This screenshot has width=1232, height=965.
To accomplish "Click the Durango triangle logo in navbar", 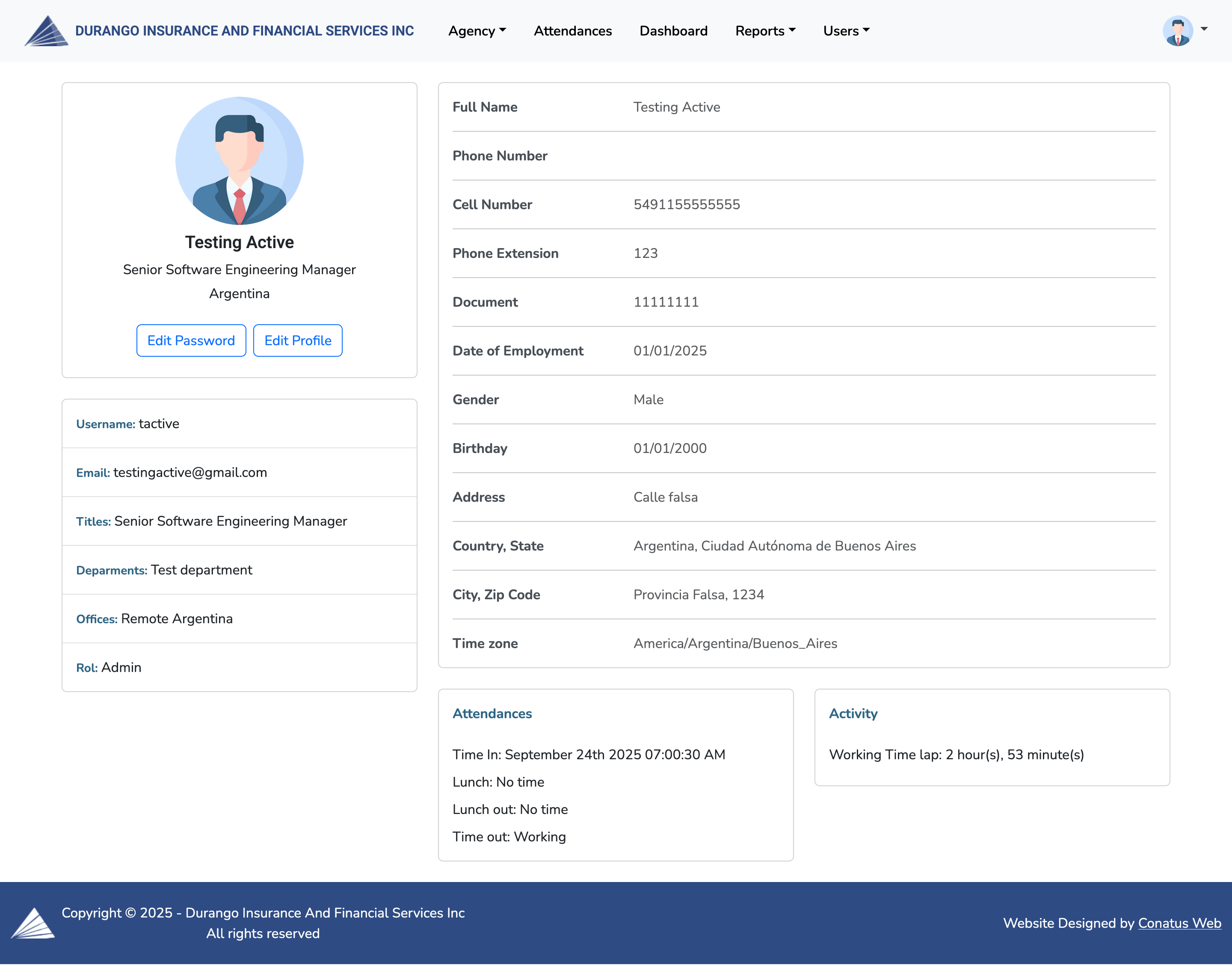I will point(46,31).
